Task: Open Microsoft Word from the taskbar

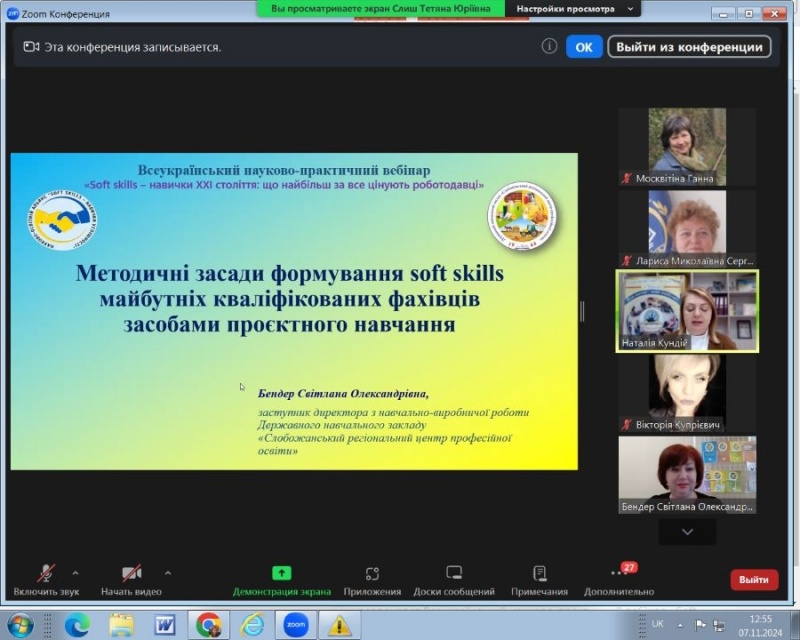Action: pyautogui.click(x=165, y=625)
